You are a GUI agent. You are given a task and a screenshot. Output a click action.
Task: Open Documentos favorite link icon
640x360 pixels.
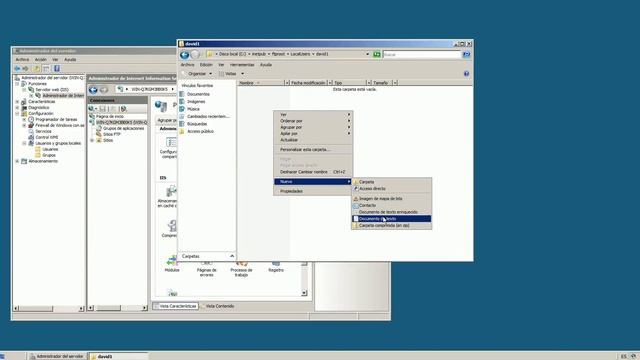(182, 94)
